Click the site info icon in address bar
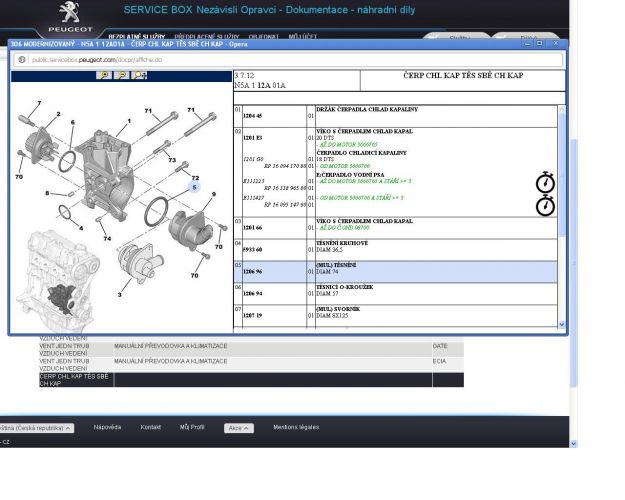Image resolution: width=625 pixels, height=500 pixels. tap(22, 59)
